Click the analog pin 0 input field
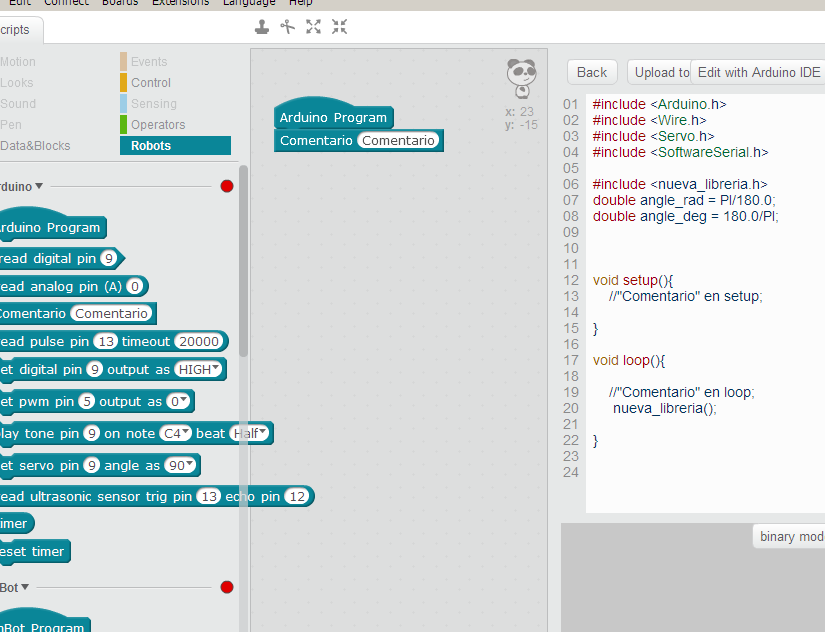This screenshot has height=632, width=825. point(135,286)
